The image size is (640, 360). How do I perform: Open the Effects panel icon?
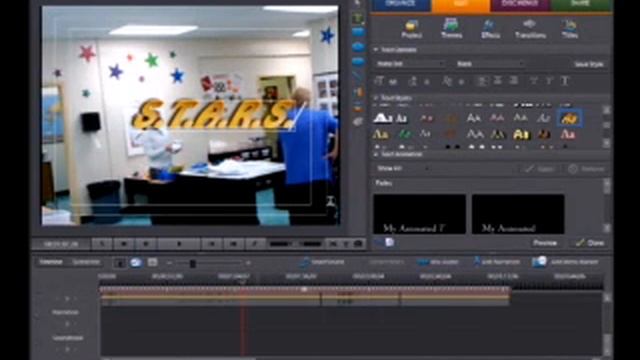pos(490,29)
